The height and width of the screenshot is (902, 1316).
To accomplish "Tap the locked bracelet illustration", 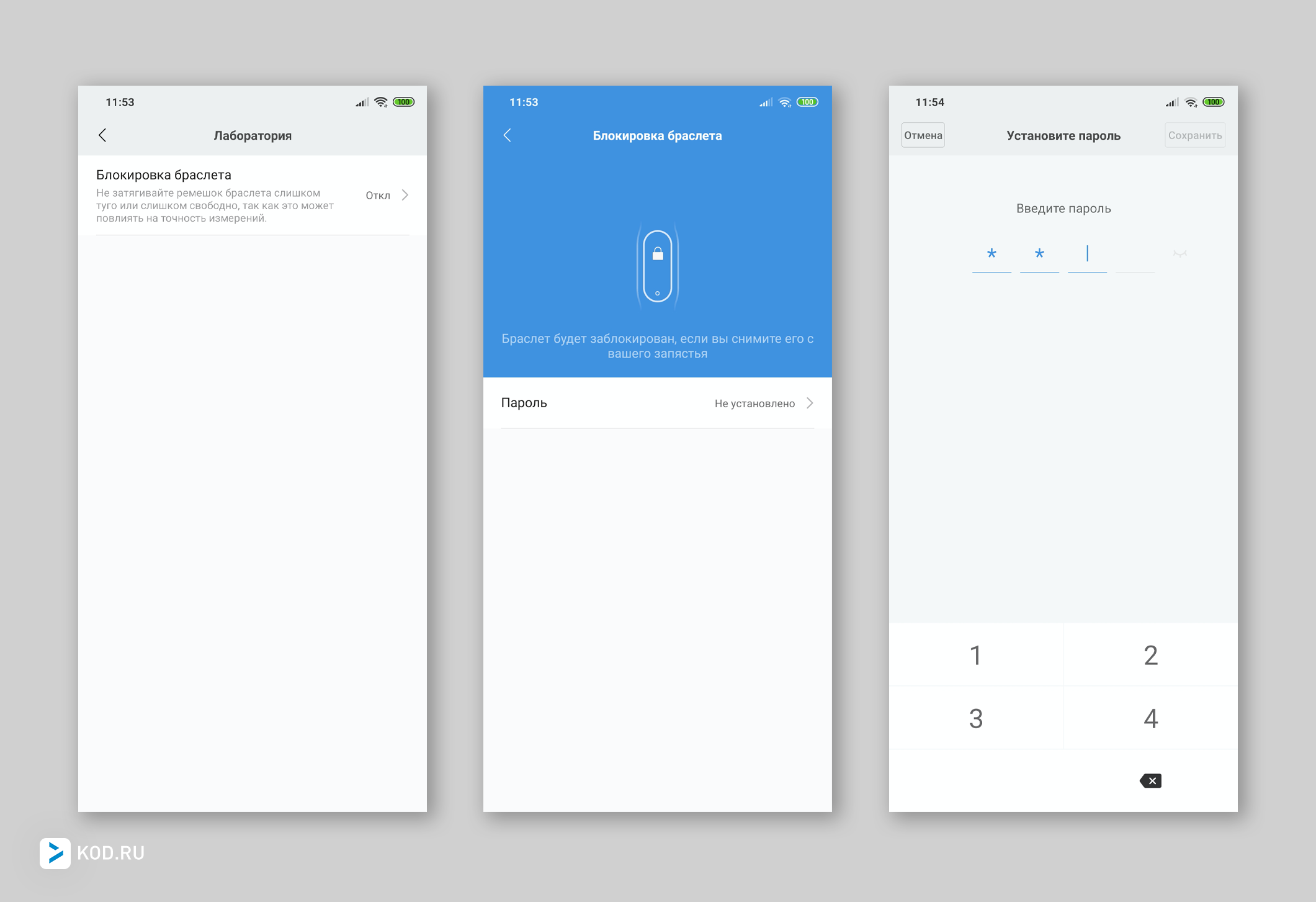I will [x=658, y=266].
